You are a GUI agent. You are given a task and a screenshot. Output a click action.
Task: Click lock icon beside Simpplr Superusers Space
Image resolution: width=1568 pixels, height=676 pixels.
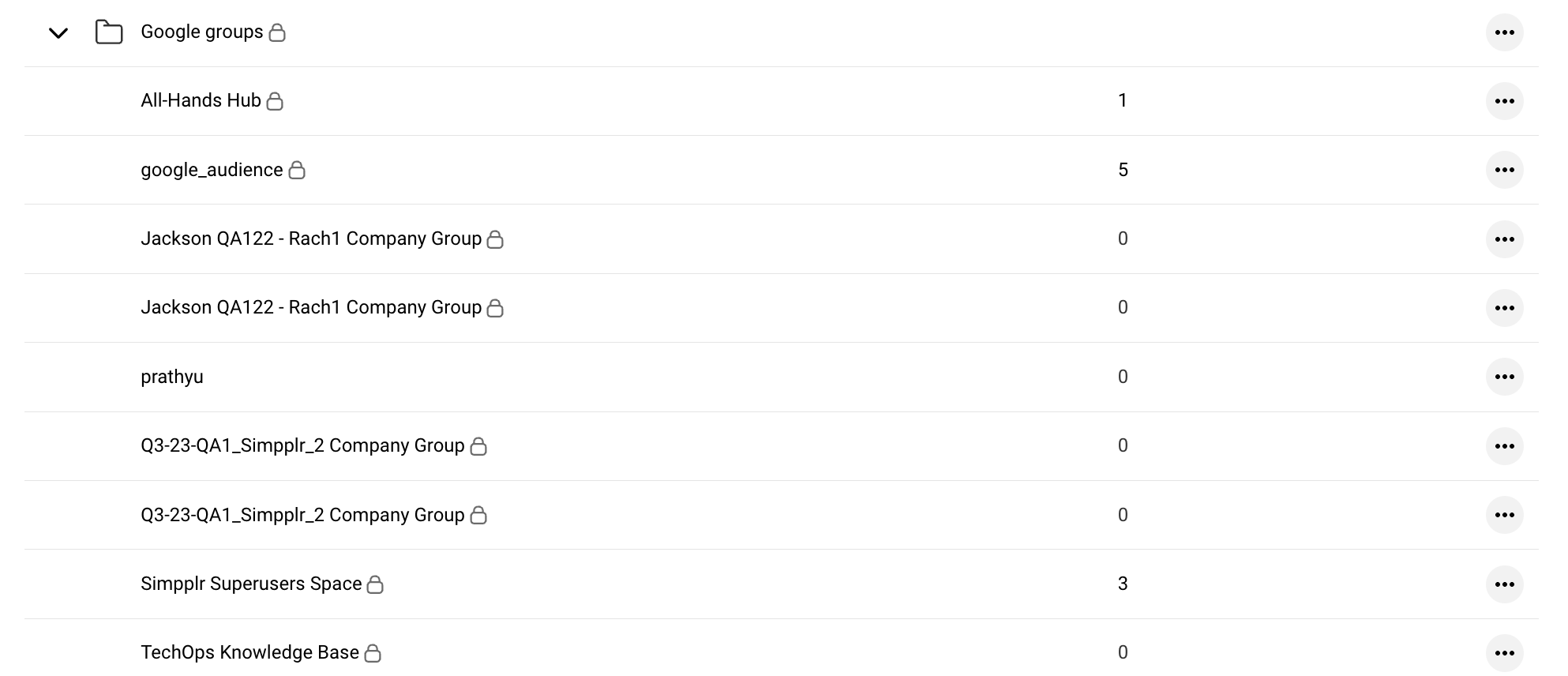[376, 584]
